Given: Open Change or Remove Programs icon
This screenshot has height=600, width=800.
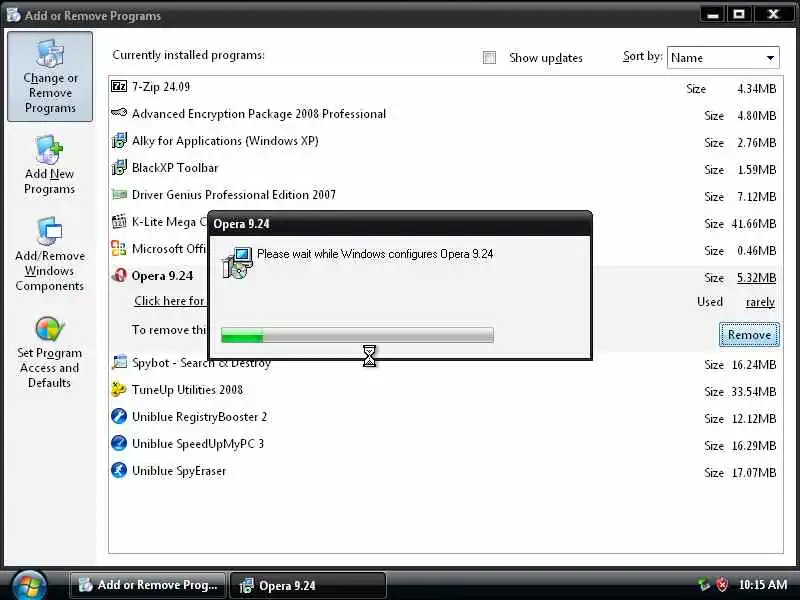Looking at the screenshot, I should [x=50, y=53].
